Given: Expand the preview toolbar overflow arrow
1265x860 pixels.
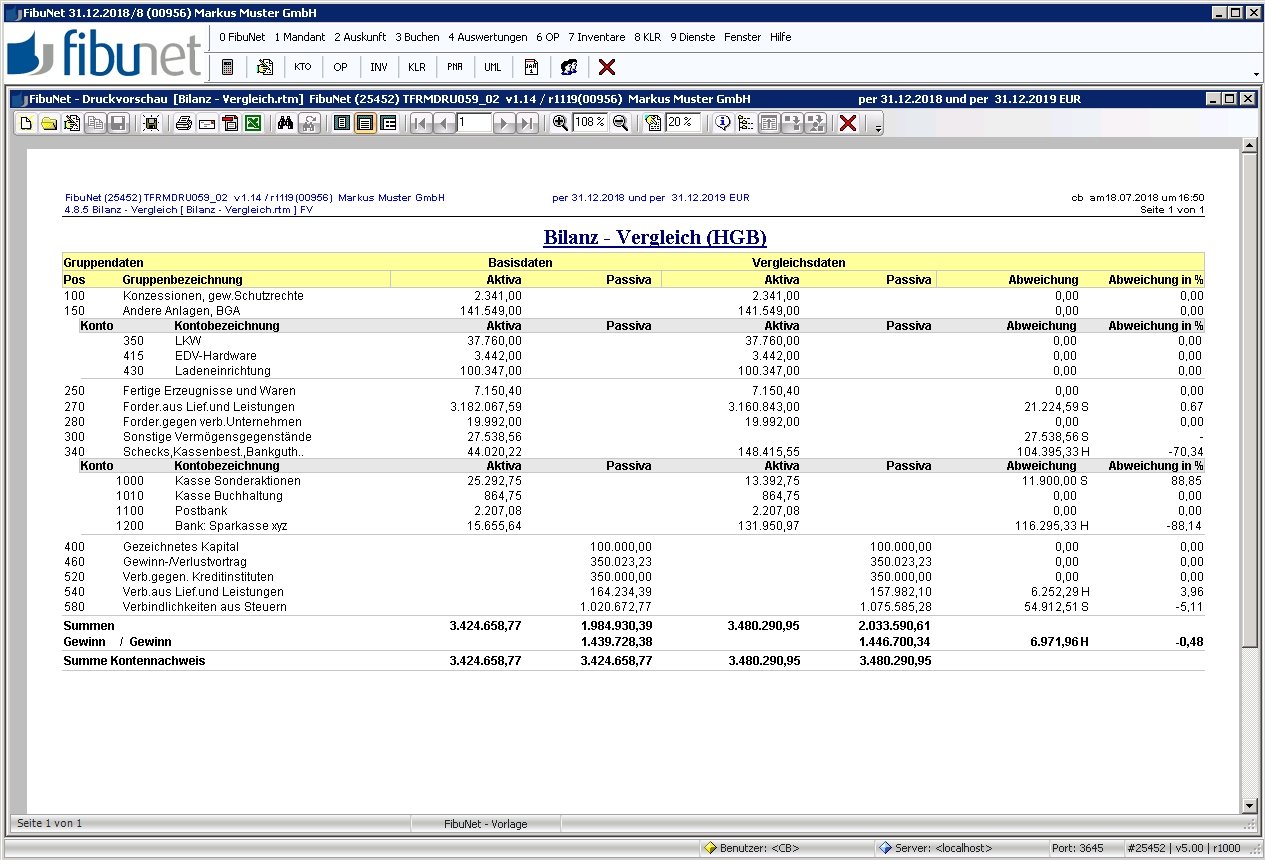Looking at the screenshot, I should (878, 126).
